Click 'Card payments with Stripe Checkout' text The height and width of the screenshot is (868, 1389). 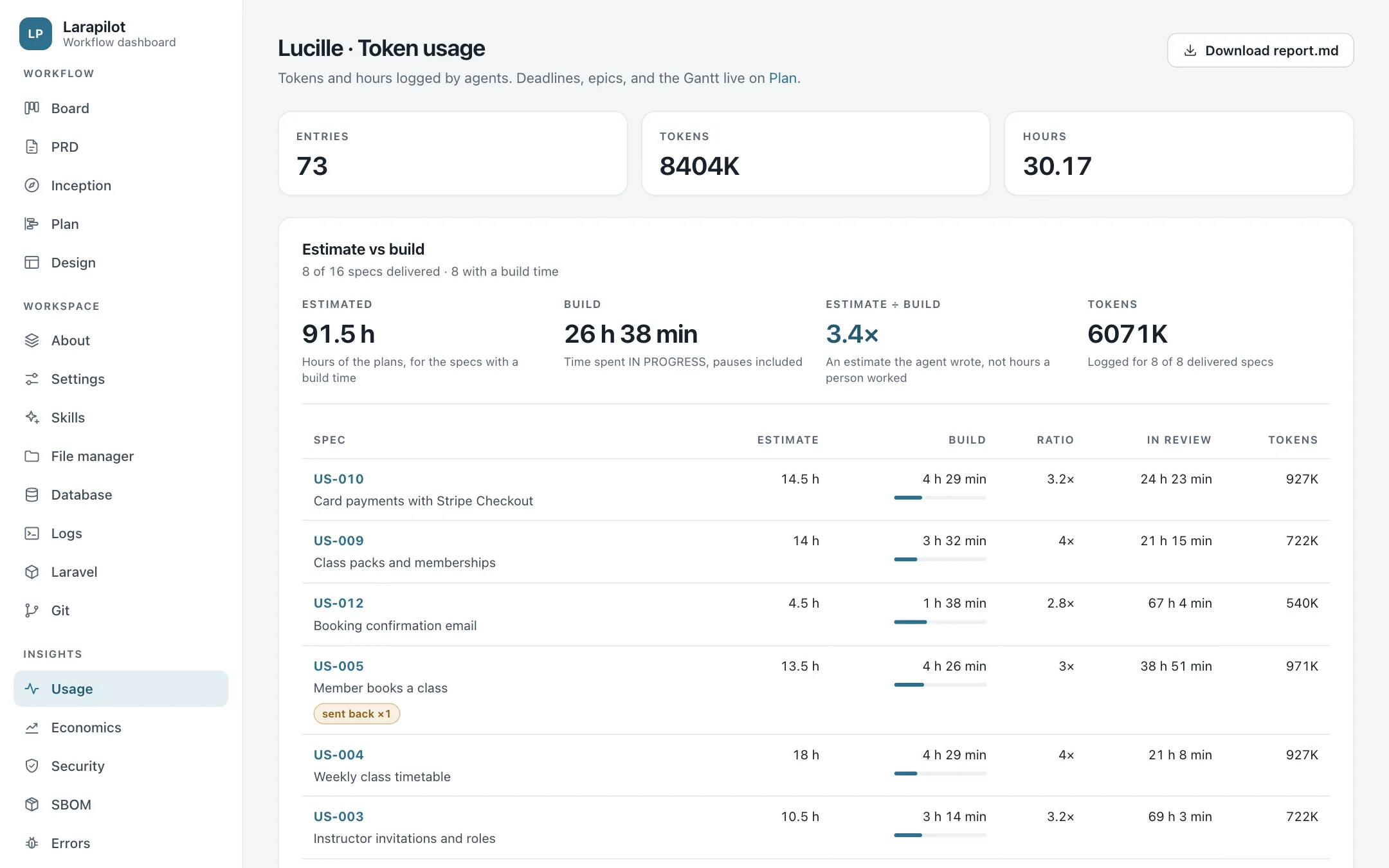pos(423,501)
